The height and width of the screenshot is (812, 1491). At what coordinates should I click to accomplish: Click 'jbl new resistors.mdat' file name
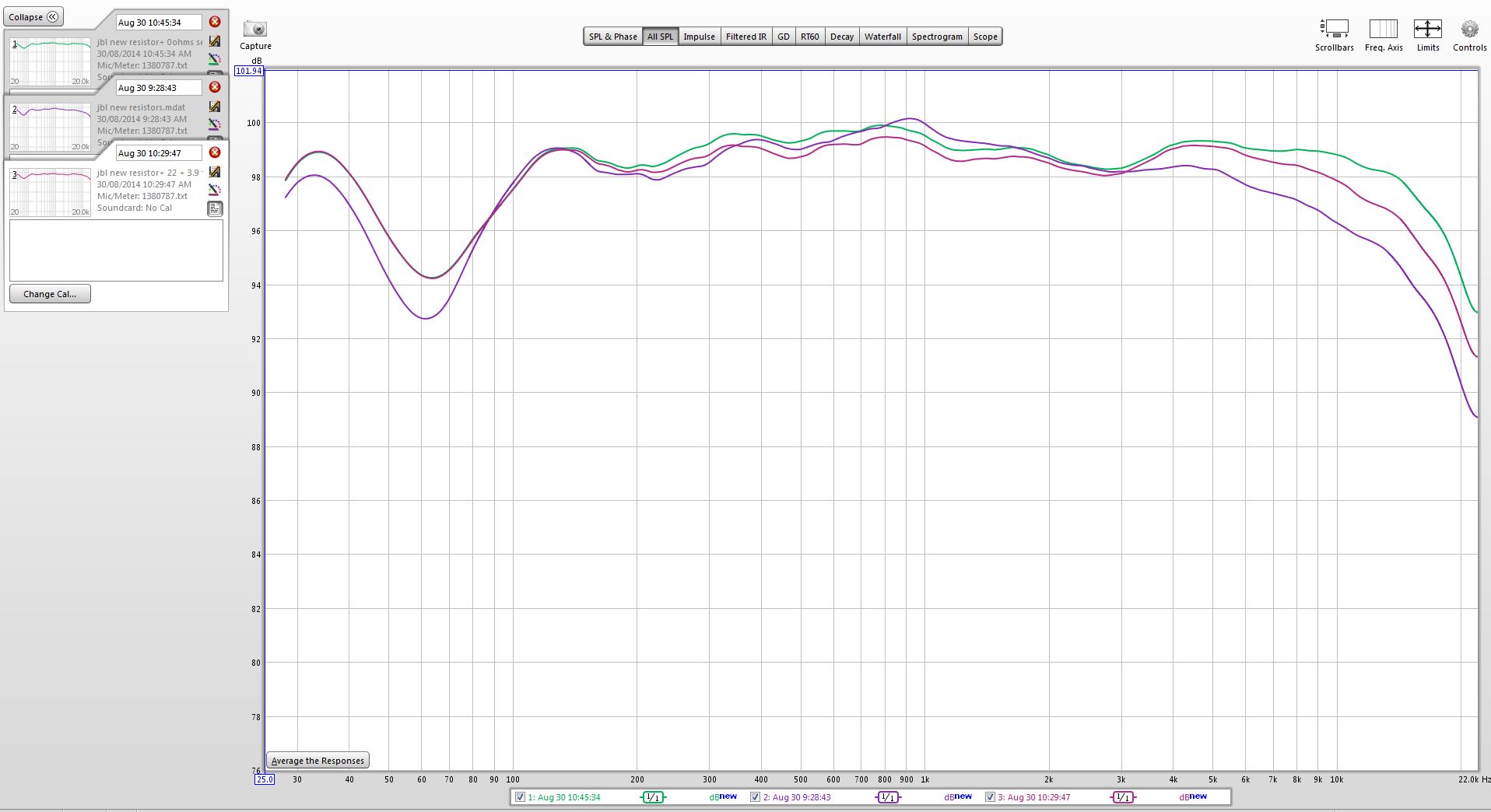tap(142, 107)
